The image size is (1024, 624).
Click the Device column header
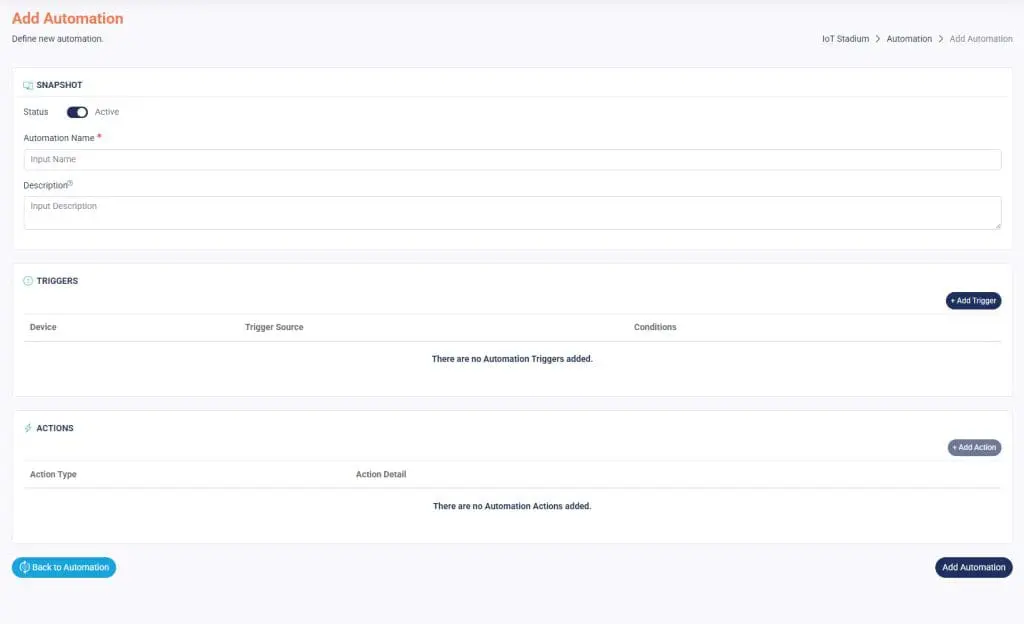coord(43,327)
